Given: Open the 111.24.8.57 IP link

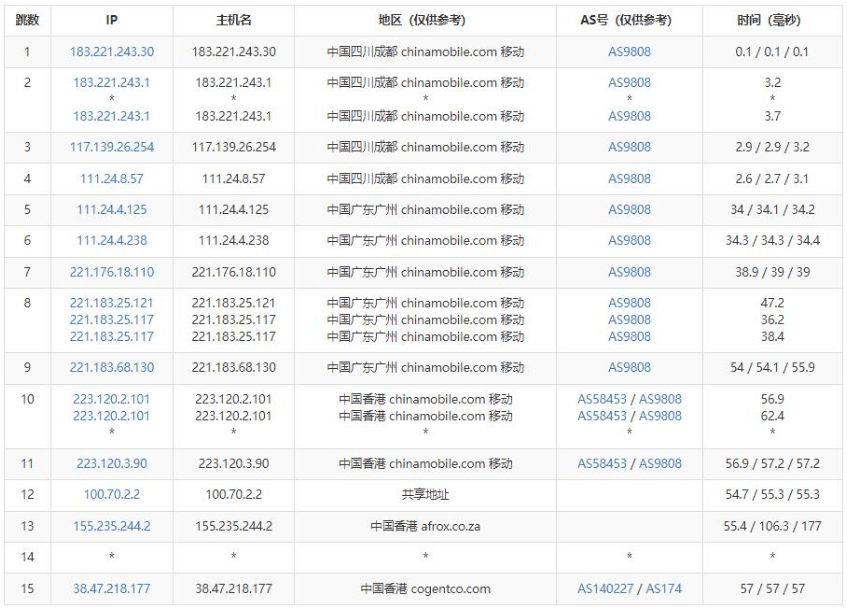Looking at the screenshot, I should (112, 179).
